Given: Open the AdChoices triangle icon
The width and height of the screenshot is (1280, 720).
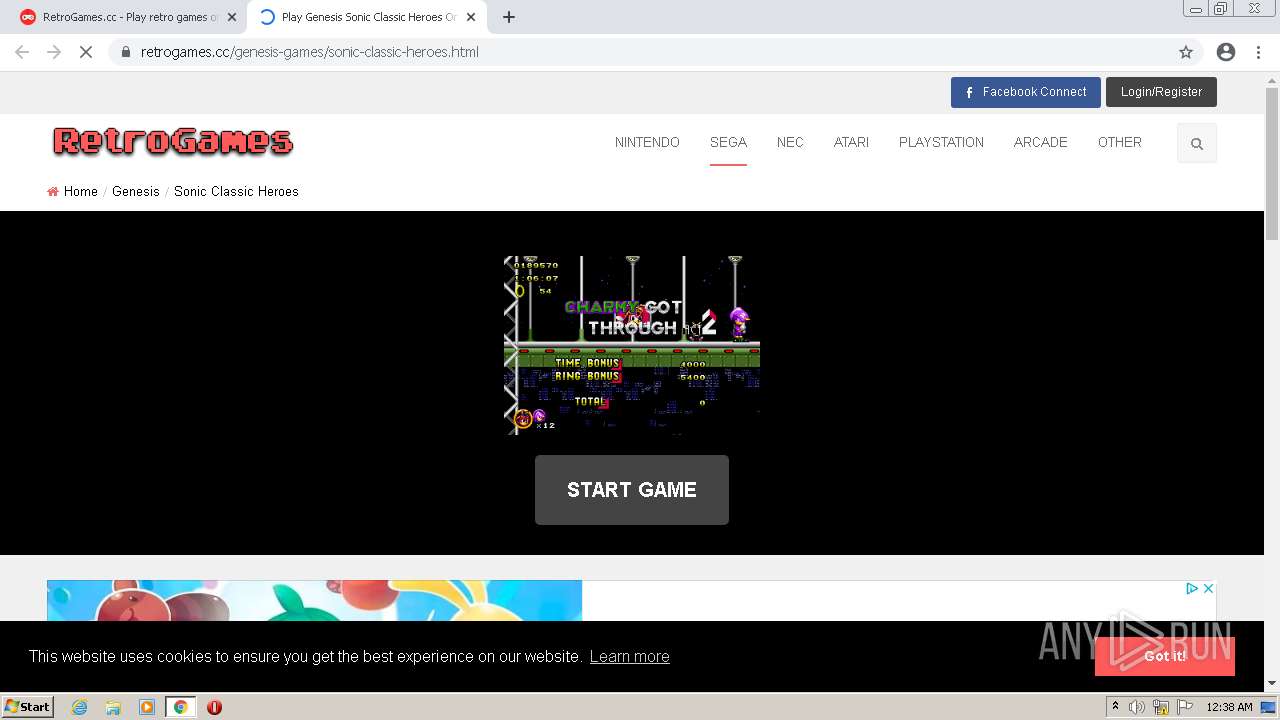Looking at the screenshot, I should (1192, 588).
